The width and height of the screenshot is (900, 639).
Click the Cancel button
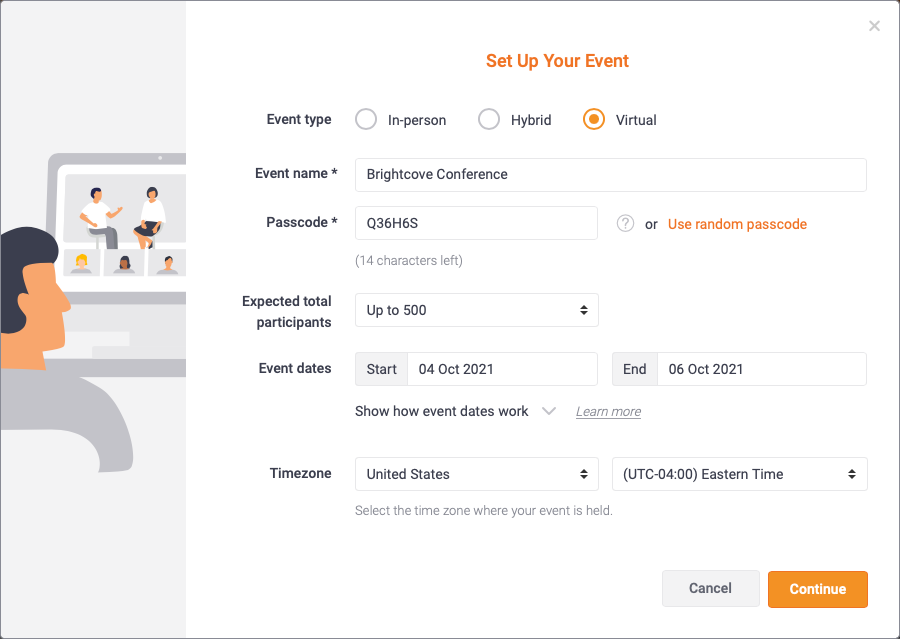tap(711, 588)
